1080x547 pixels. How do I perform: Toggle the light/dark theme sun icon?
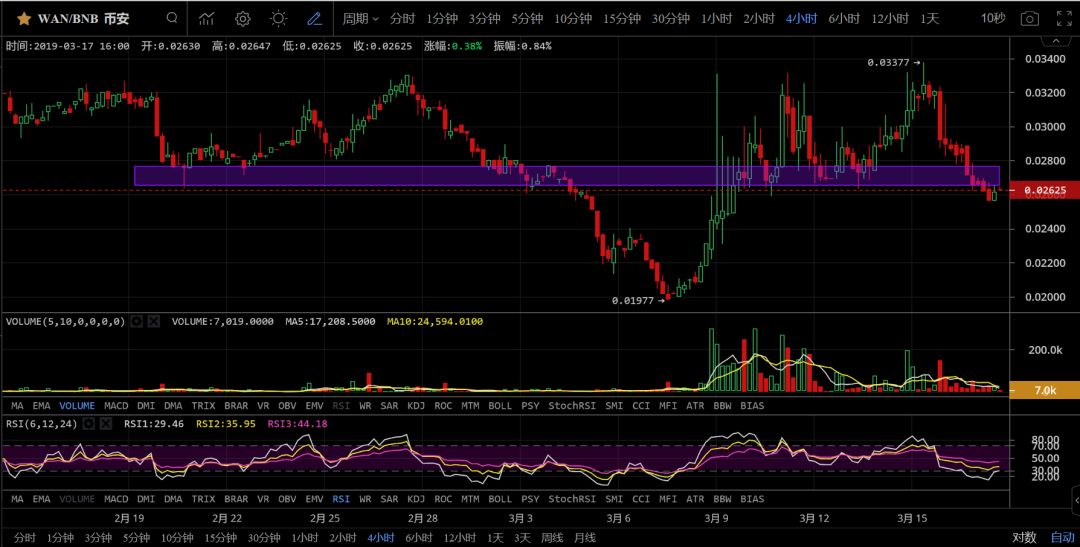coord(278,18)
